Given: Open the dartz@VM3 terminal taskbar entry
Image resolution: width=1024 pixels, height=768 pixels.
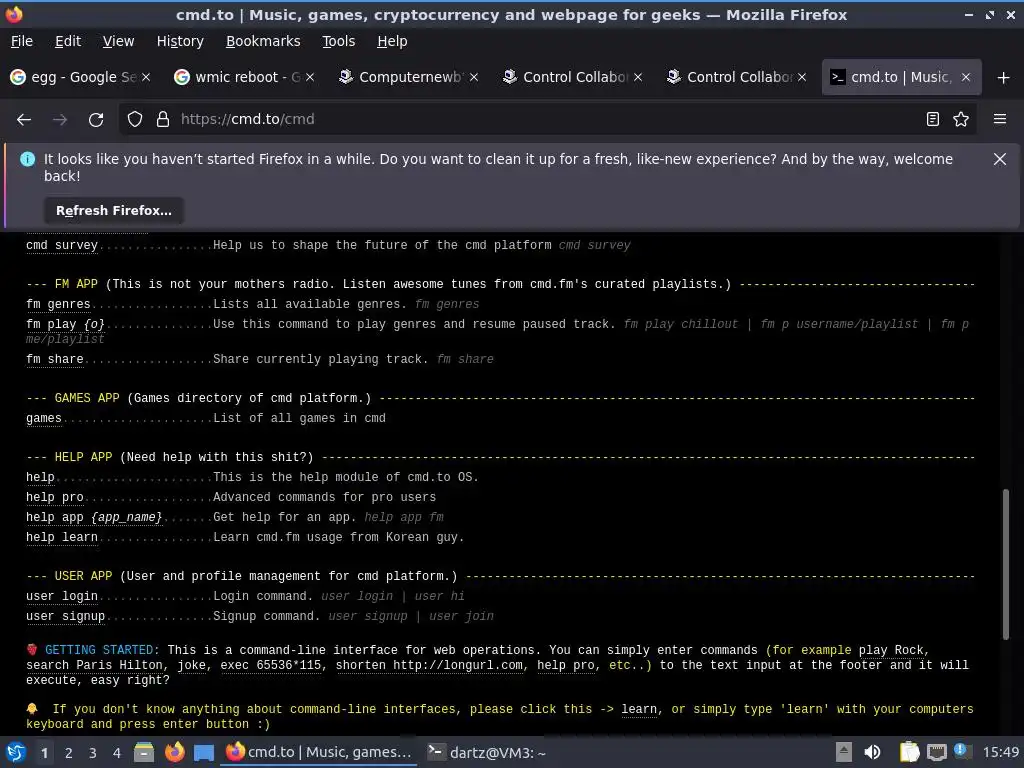Looking at the screenshot, I should tap(487, 753).
